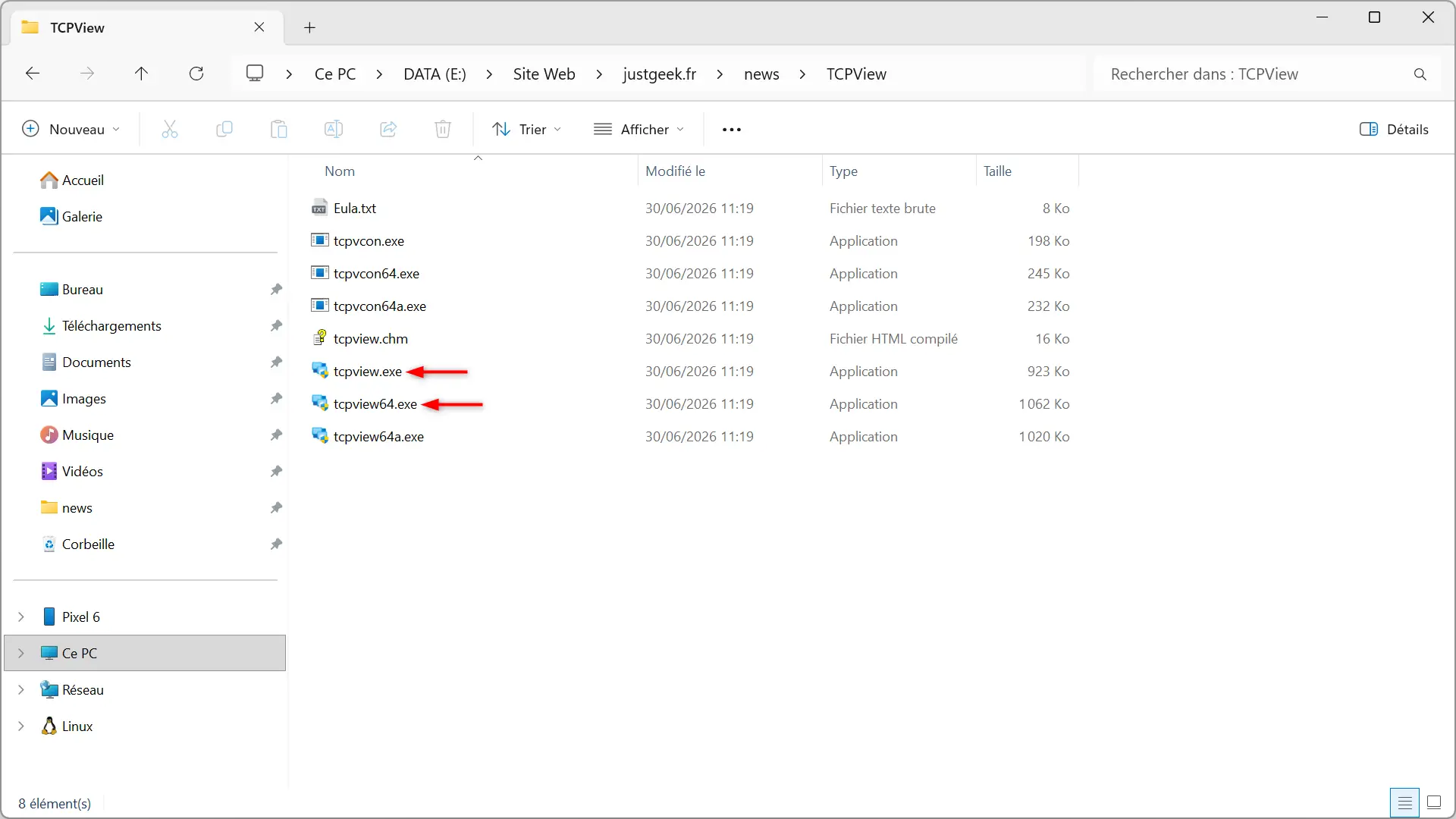
Task: Click the Paste clipboard icon
Action: pyautogui.click(x=279, y=130)
